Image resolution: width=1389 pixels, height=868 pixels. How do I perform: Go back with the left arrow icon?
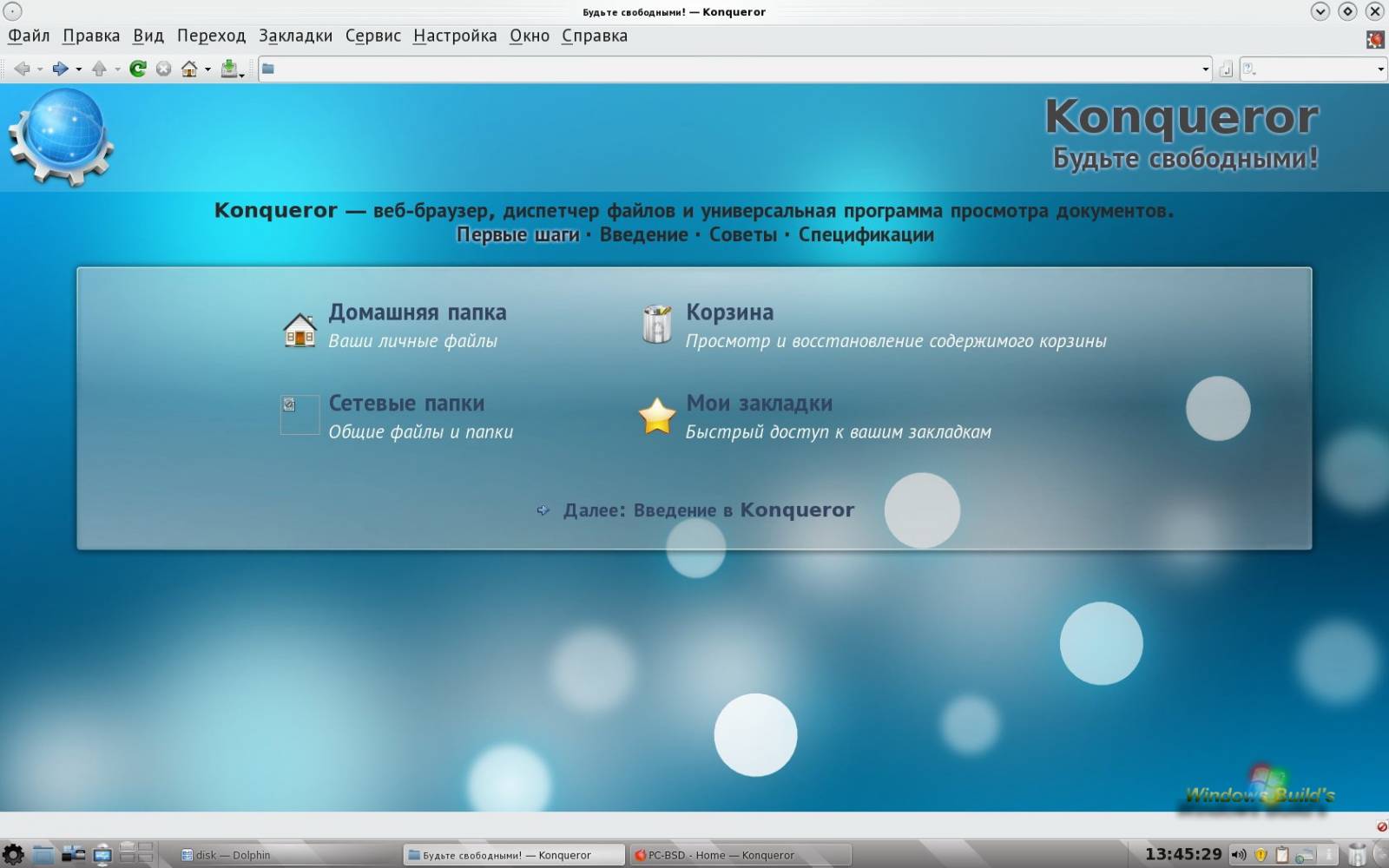[x=22, y=69]
